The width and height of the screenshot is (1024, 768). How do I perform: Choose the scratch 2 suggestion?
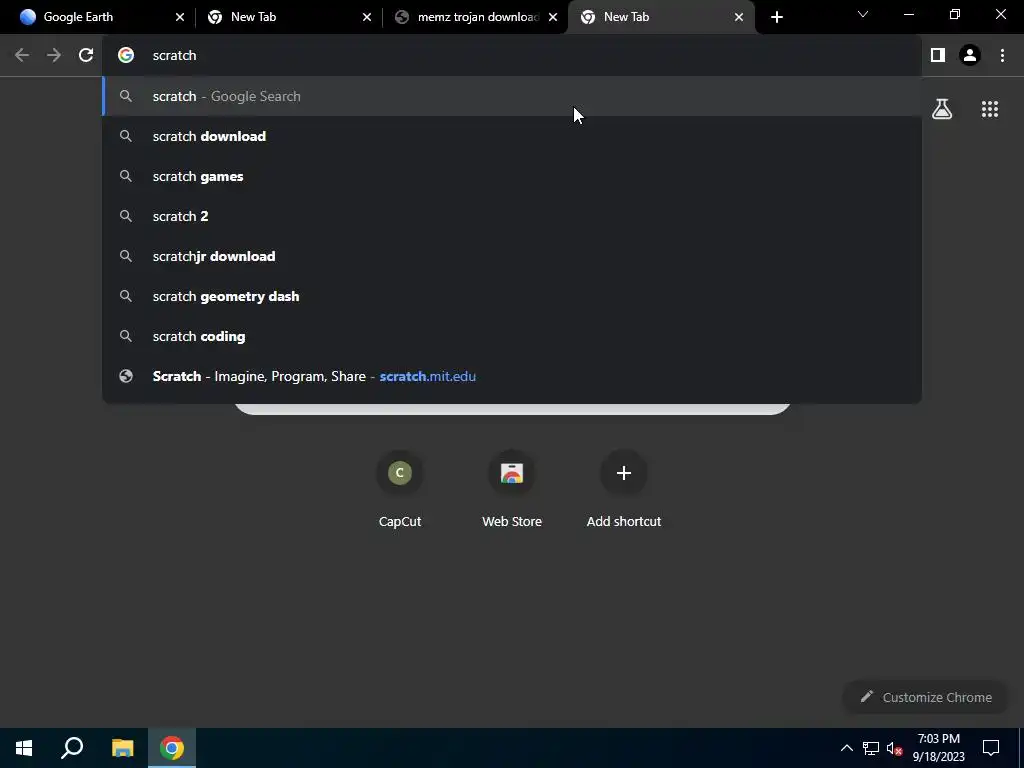tap(511, 216)
